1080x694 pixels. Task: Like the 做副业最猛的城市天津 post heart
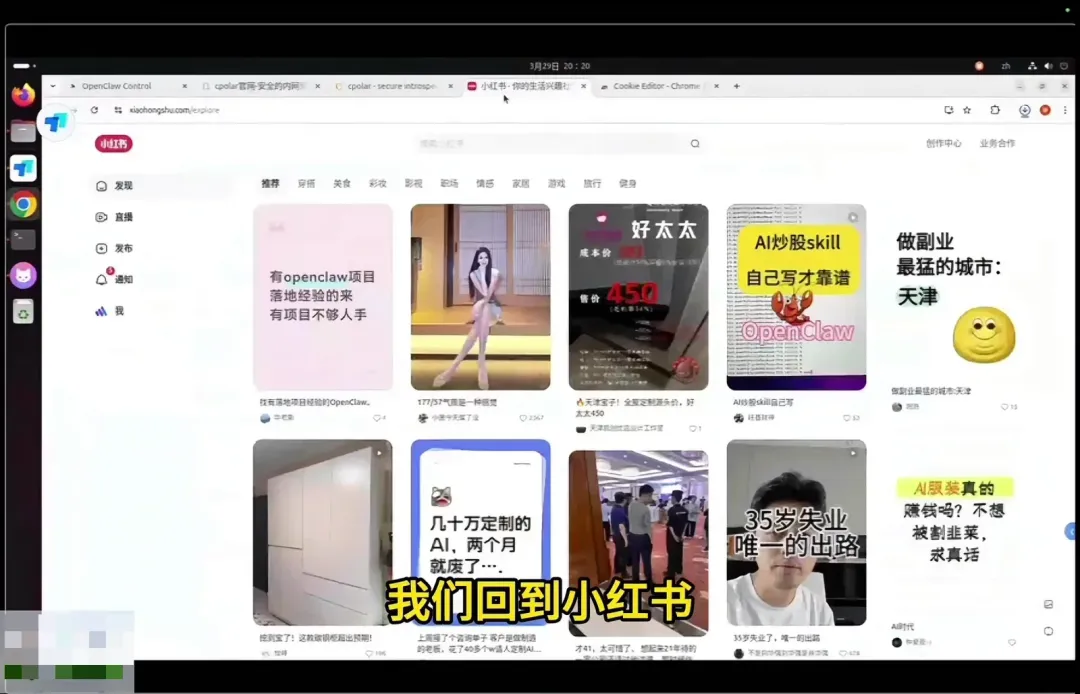click(x=1004, y=407)
